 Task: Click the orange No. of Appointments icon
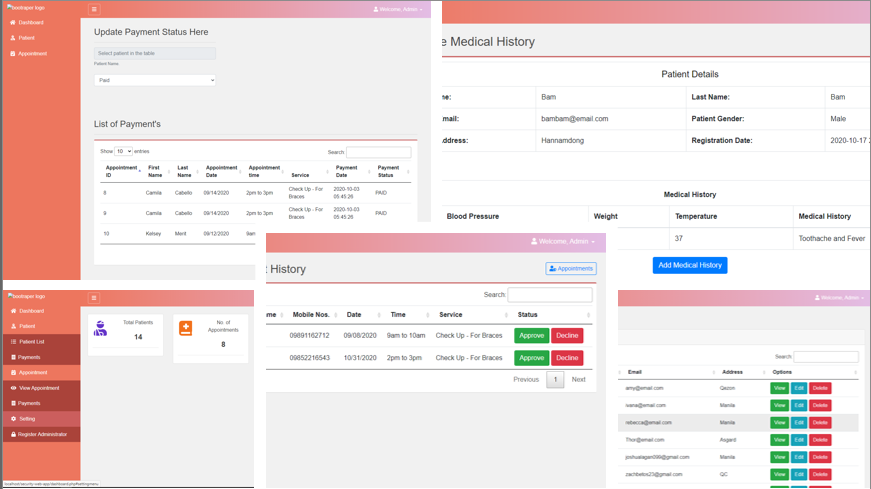(186, 328)
